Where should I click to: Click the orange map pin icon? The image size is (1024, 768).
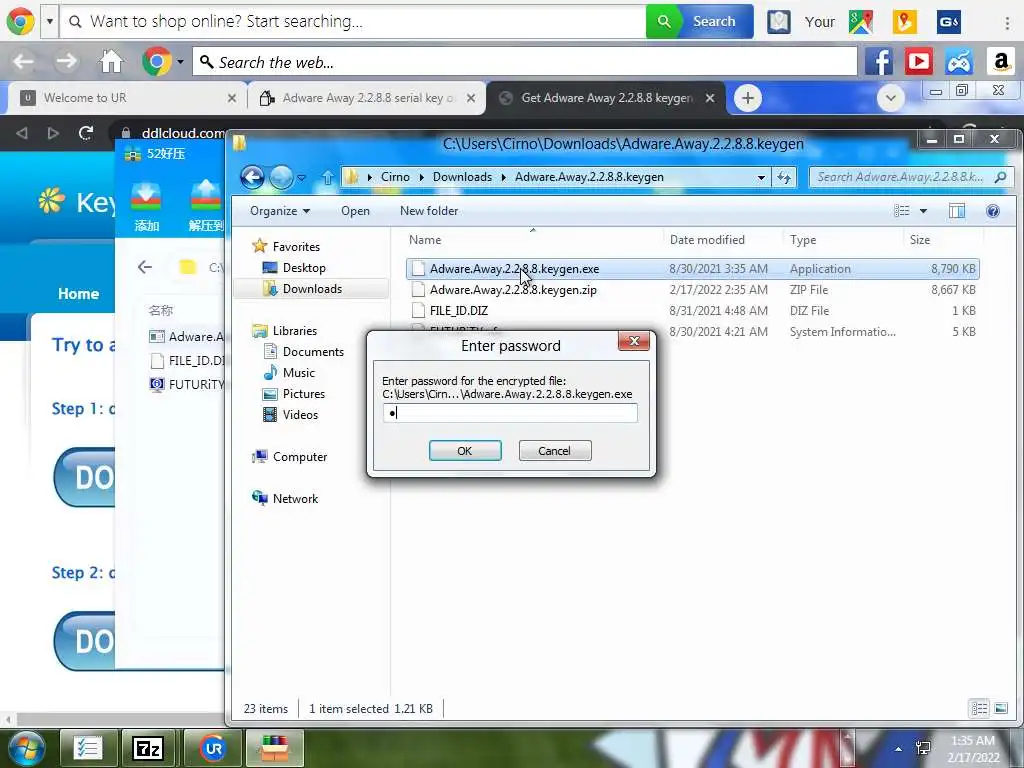904,22
